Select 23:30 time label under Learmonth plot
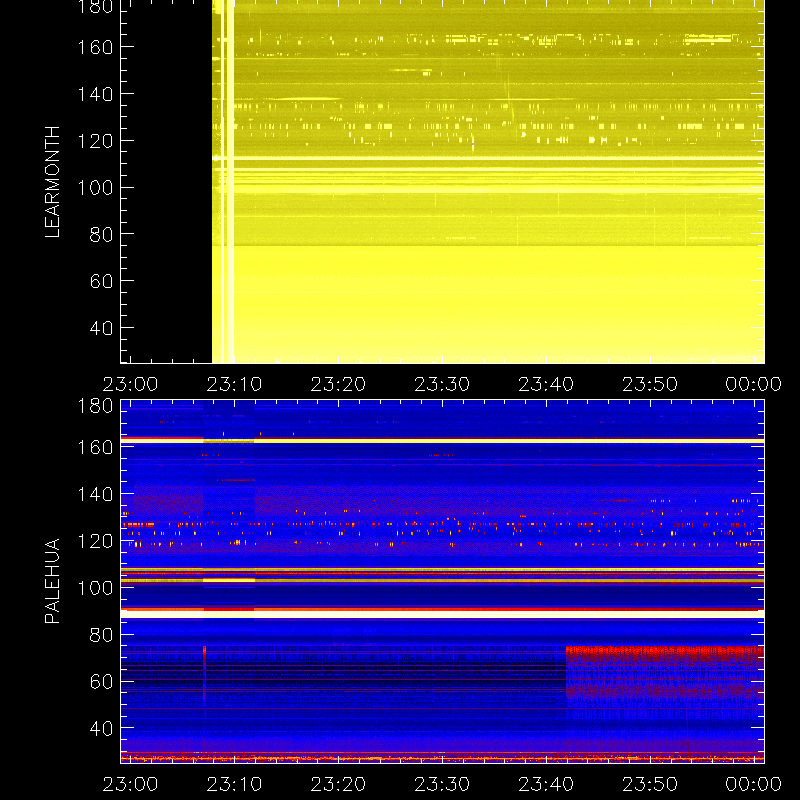800x800 pixels. coord(442,384)
